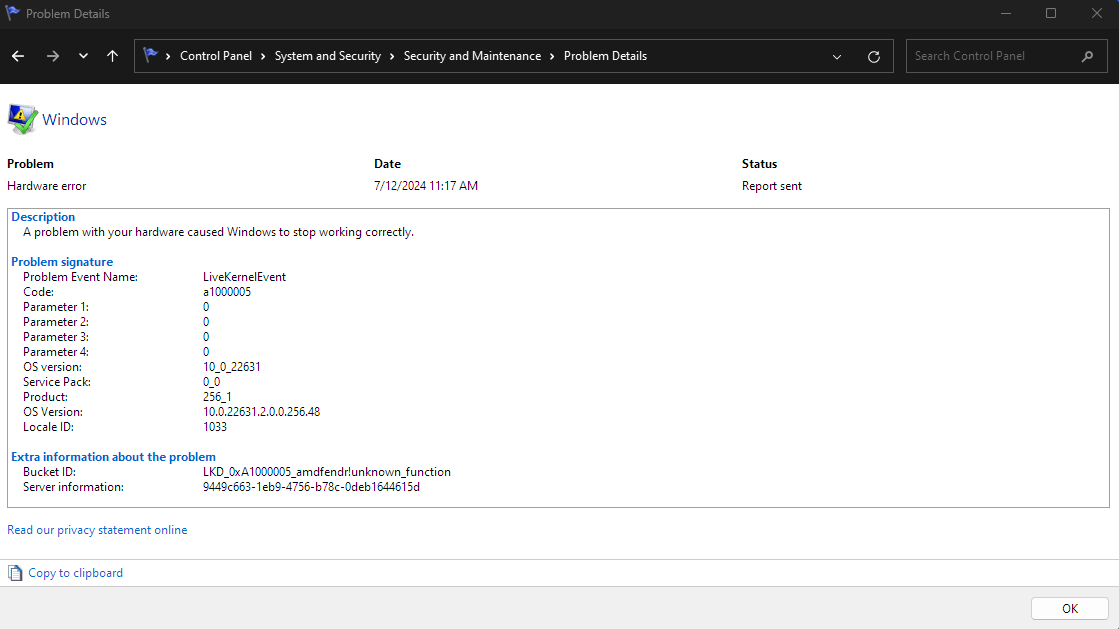This screenshot has width=1119, height=629.
Task: Go back to the previous page
Action: point(18,56)
